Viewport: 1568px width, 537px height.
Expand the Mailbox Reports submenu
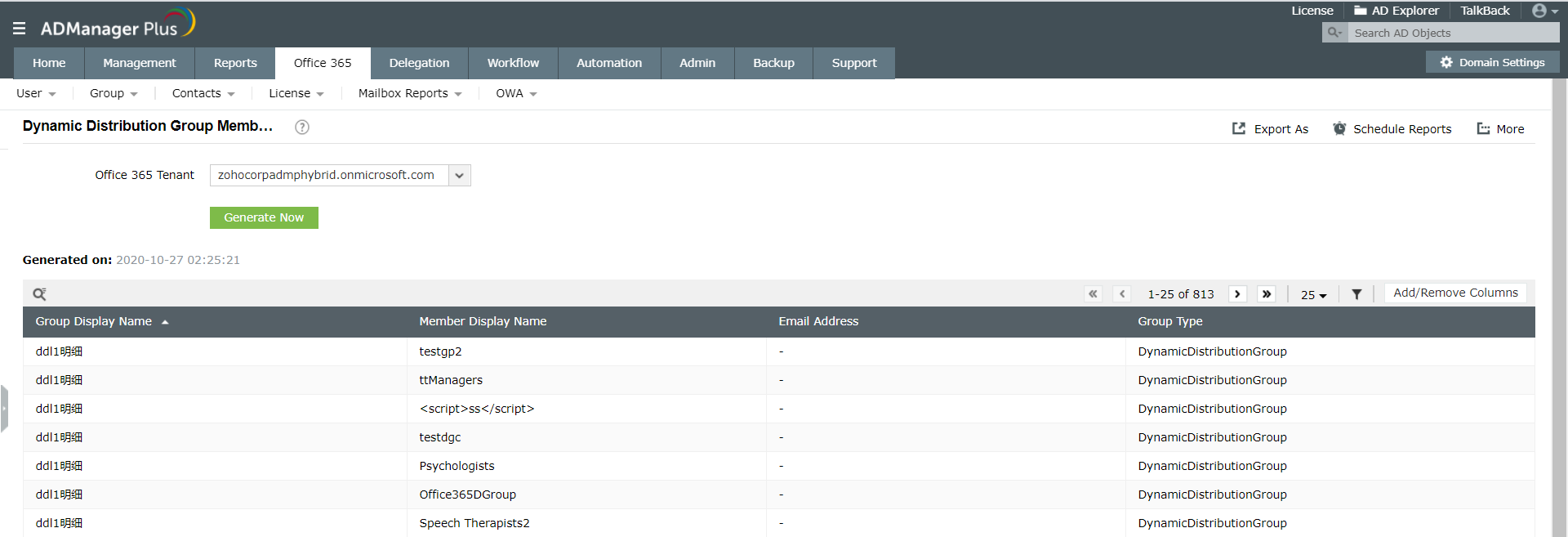[410, 93]
